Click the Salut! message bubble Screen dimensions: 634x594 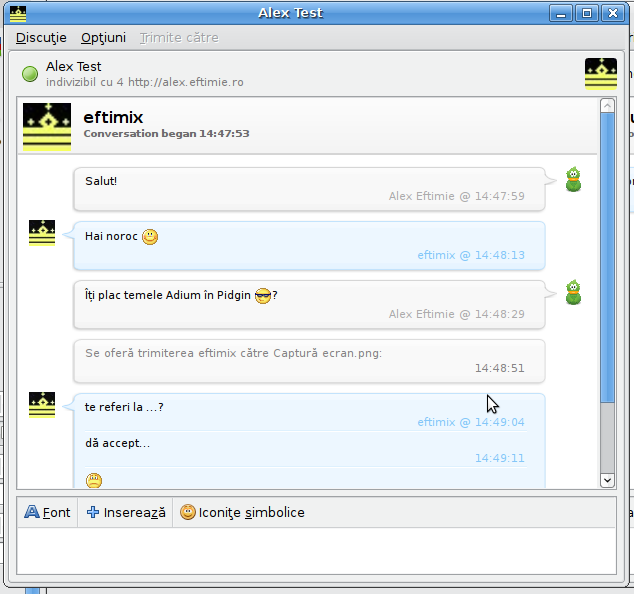click(309, 189)
